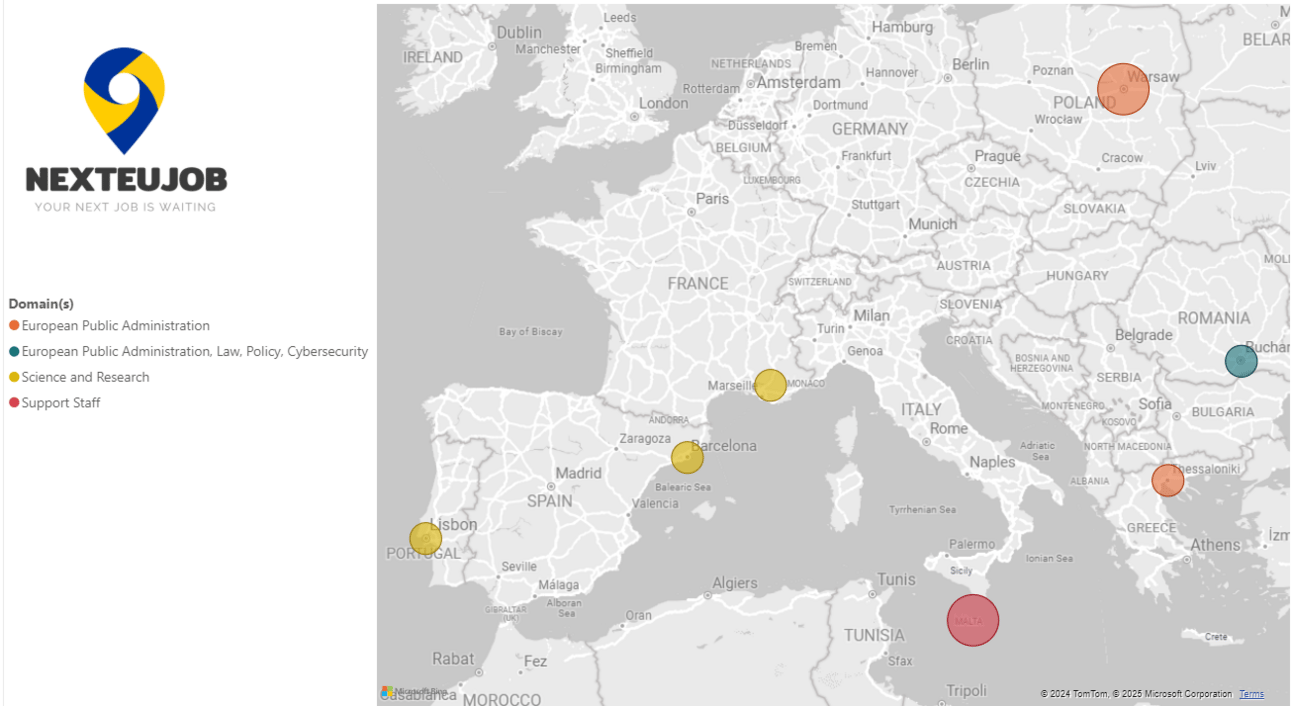Click red legend dot for Support Staff
1292x706 pixels.
[14, 403]
